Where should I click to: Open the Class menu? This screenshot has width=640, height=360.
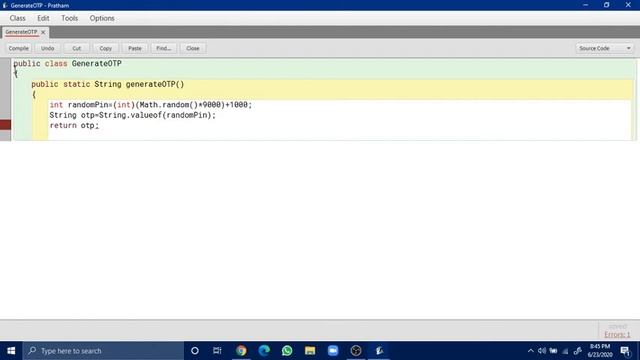[x=18, y=18]
